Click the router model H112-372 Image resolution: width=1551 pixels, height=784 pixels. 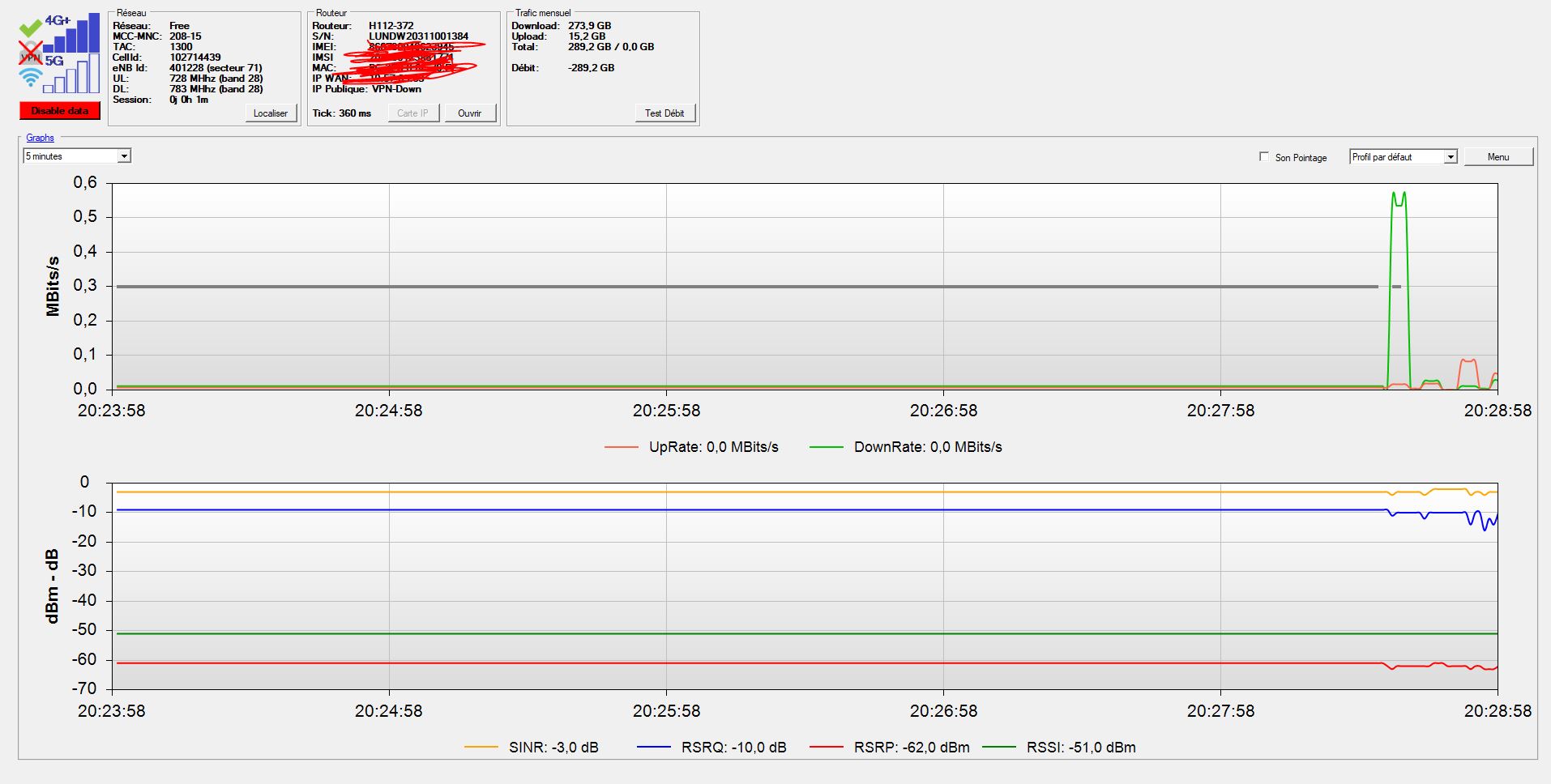pos(391,26)
